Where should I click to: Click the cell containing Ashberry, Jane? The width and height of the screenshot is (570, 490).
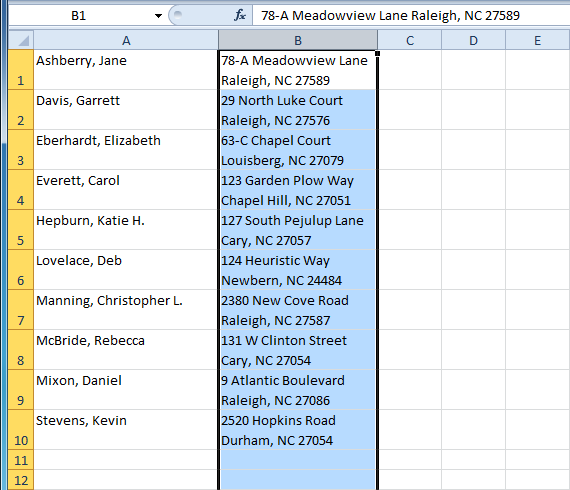(x=126, y=70)
